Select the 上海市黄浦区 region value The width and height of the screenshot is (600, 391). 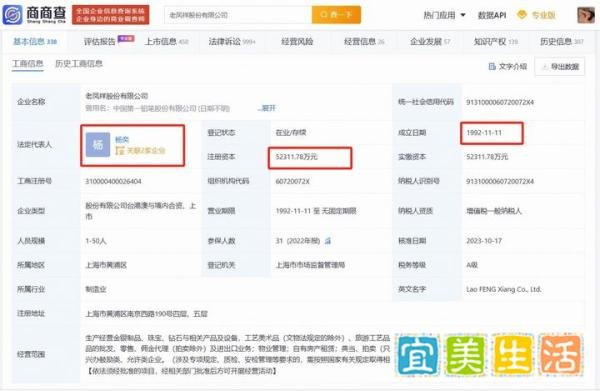[106, 265]
